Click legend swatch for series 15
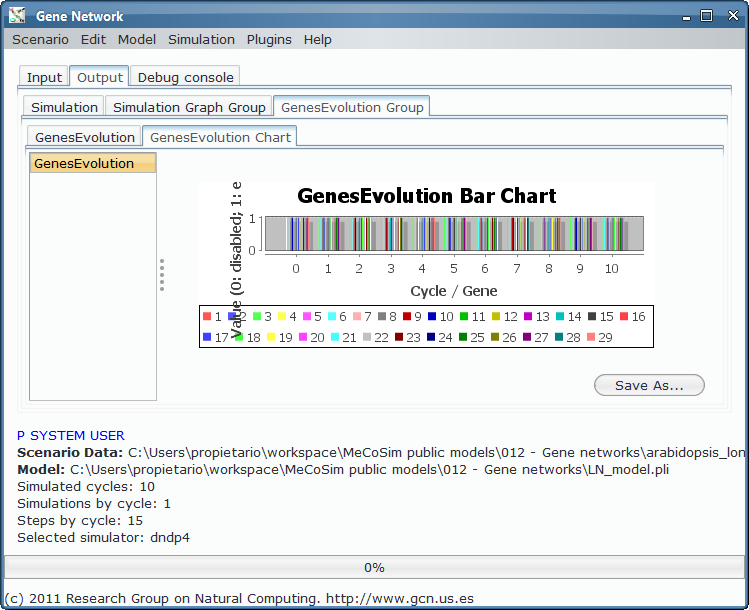Image resolution: width=749 pixels, height=610 pixels. (x=592, y=316)
